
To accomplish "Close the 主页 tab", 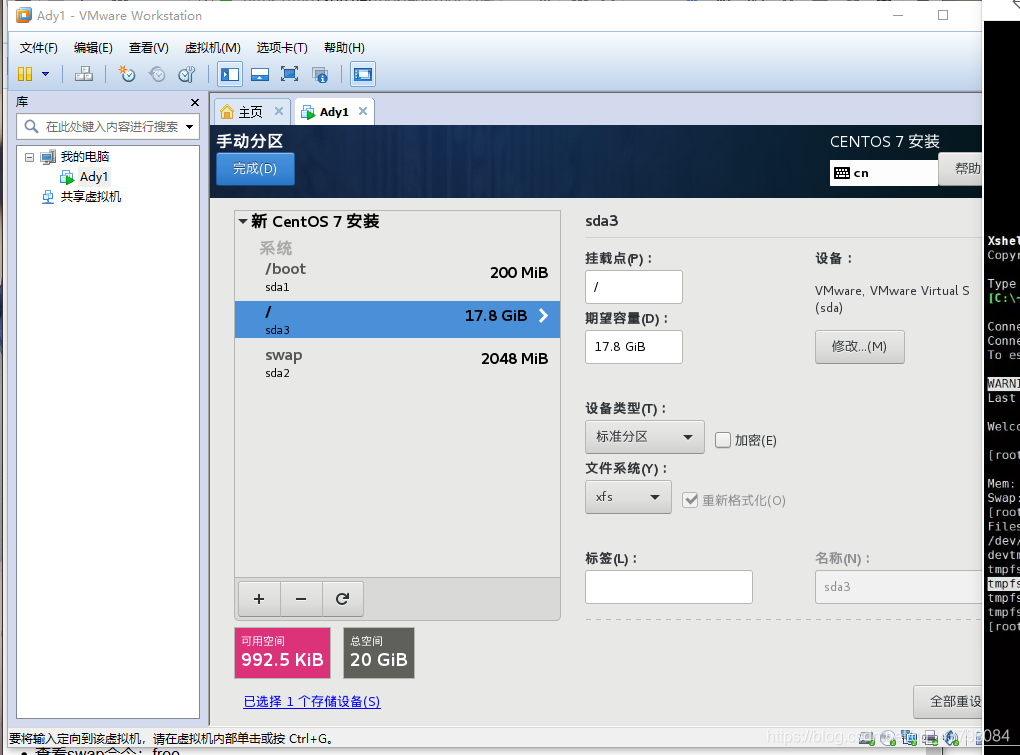I will [x=278, y=111].
